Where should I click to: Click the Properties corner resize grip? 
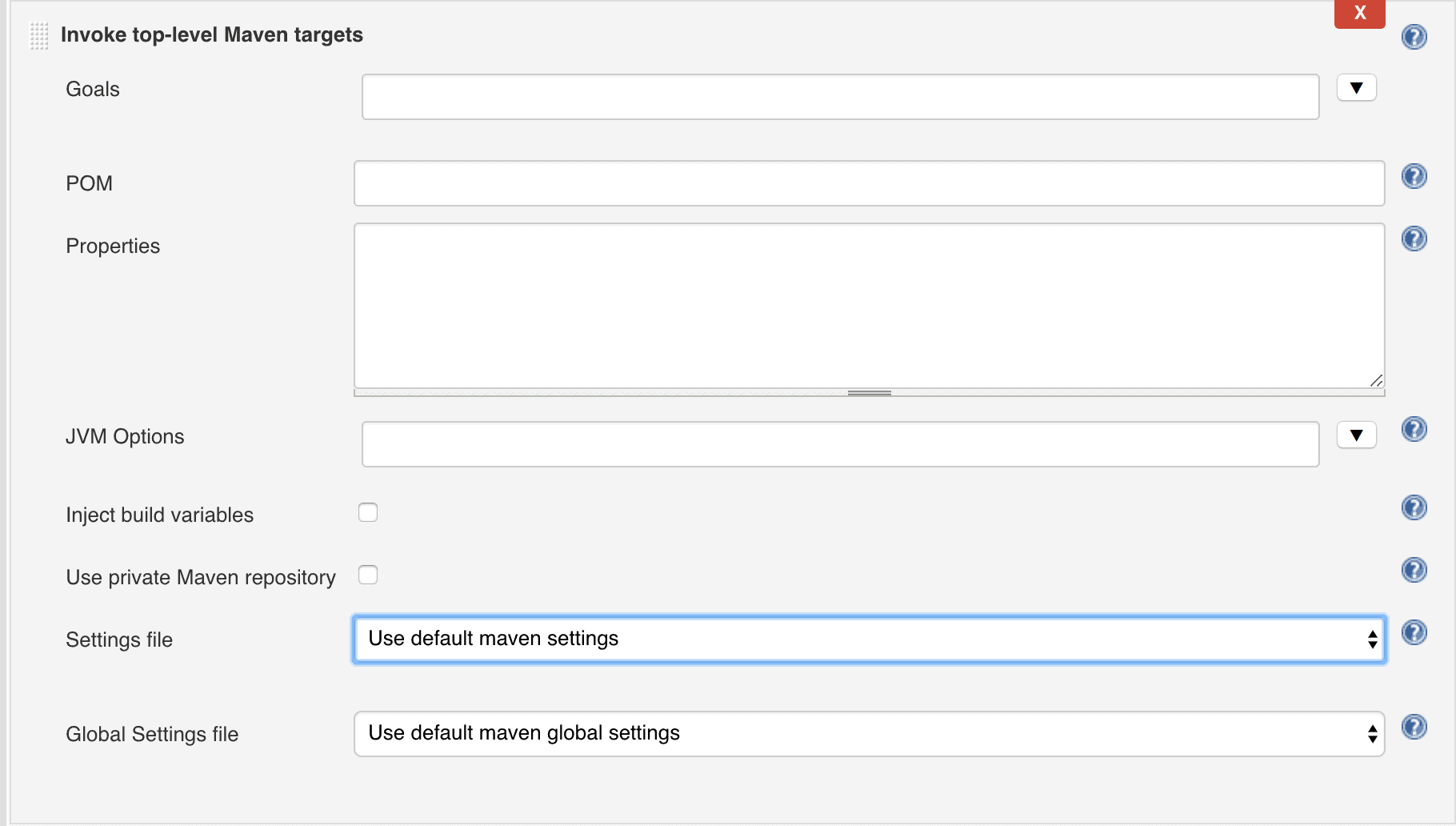[1376, 380]
